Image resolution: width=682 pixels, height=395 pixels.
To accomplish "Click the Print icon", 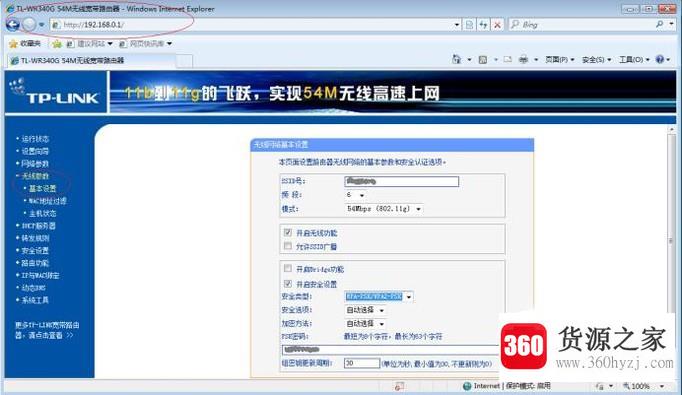I will [x=524, y=60].
